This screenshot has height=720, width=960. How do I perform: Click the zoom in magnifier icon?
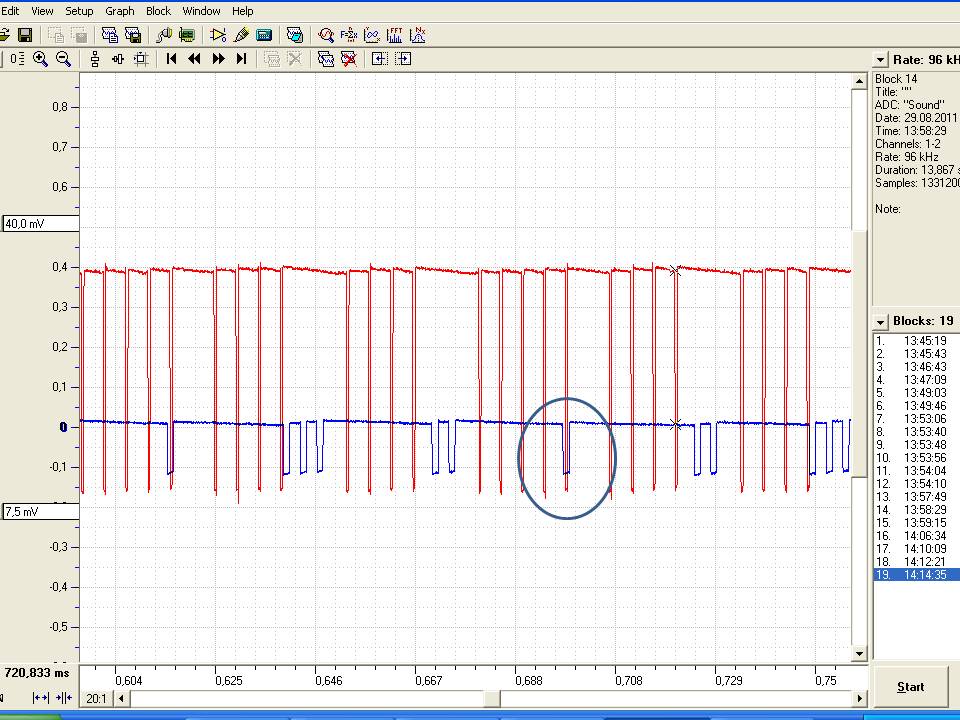tap(40, 59)
